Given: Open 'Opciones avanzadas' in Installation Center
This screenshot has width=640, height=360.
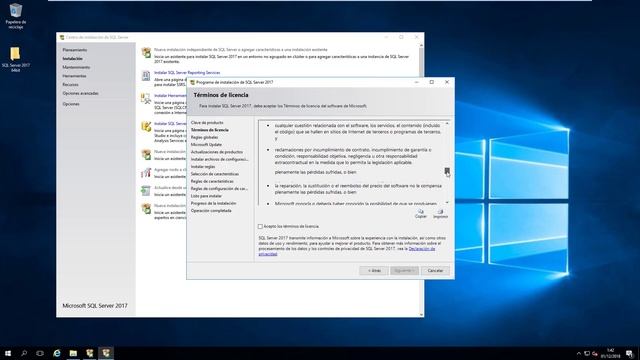Looking at the screenshot, I should pyautogui.click(x=80, y=93).
